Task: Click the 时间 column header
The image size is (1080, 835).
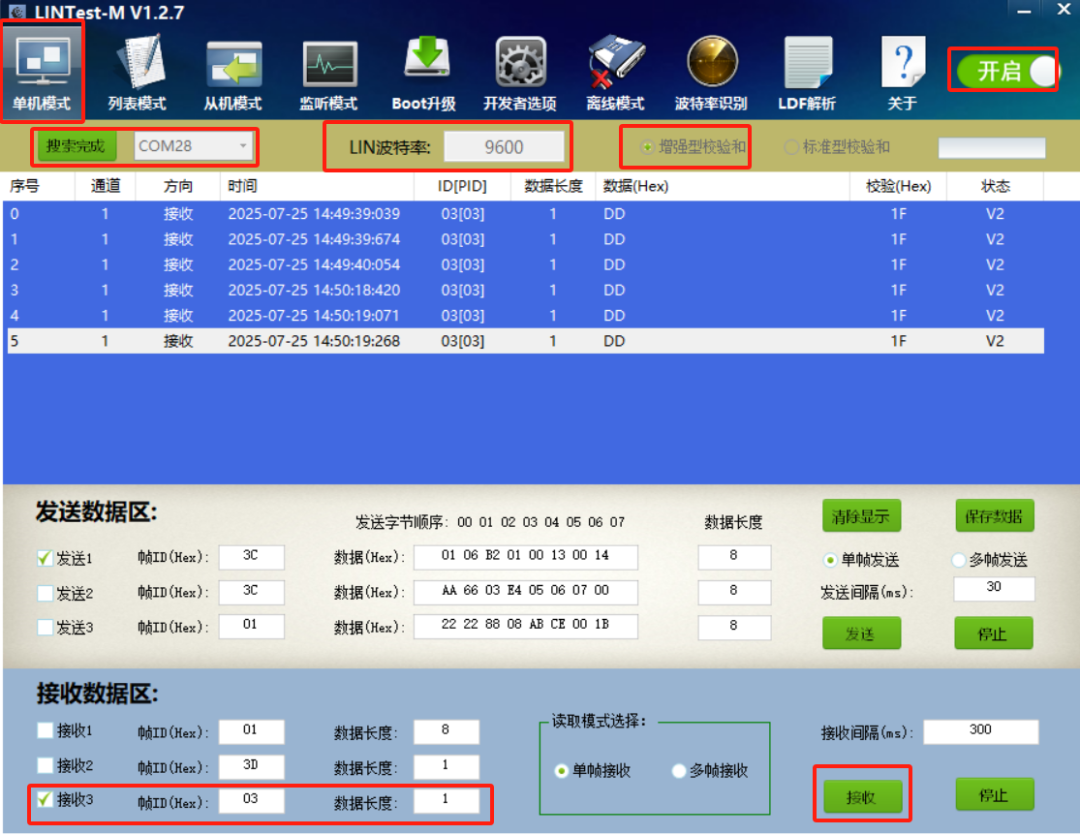Action: (318, 186)
